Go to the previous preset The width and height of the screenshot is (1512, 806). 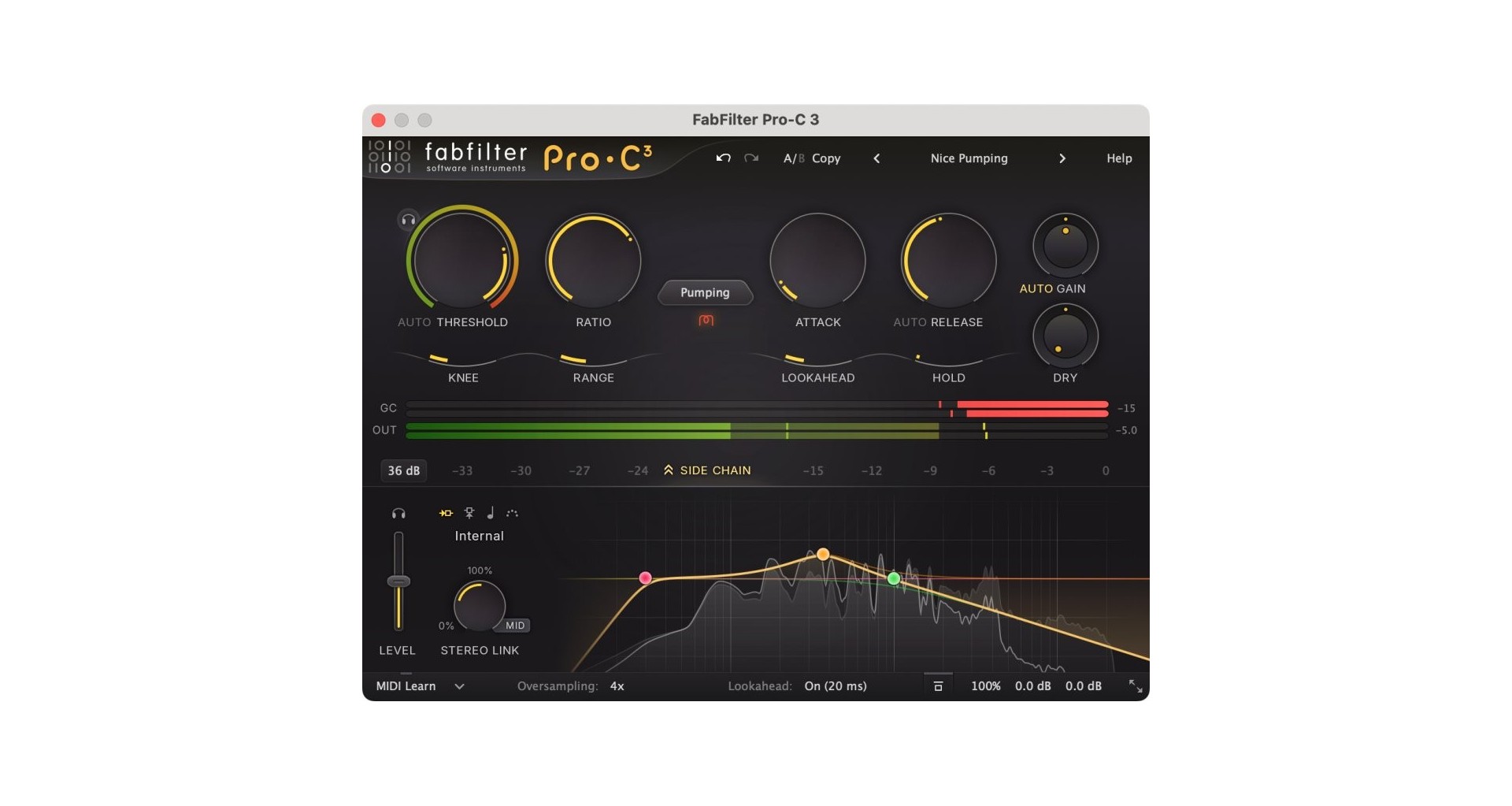click(x=876, y=158)
